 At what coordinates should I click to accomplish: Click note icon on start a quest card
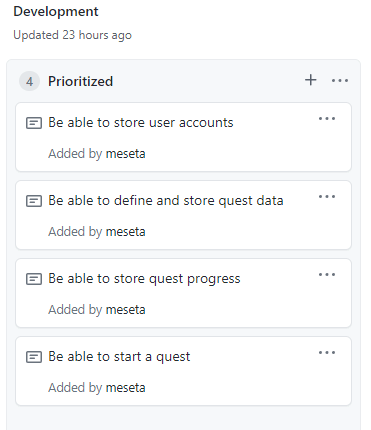(34, 357)
